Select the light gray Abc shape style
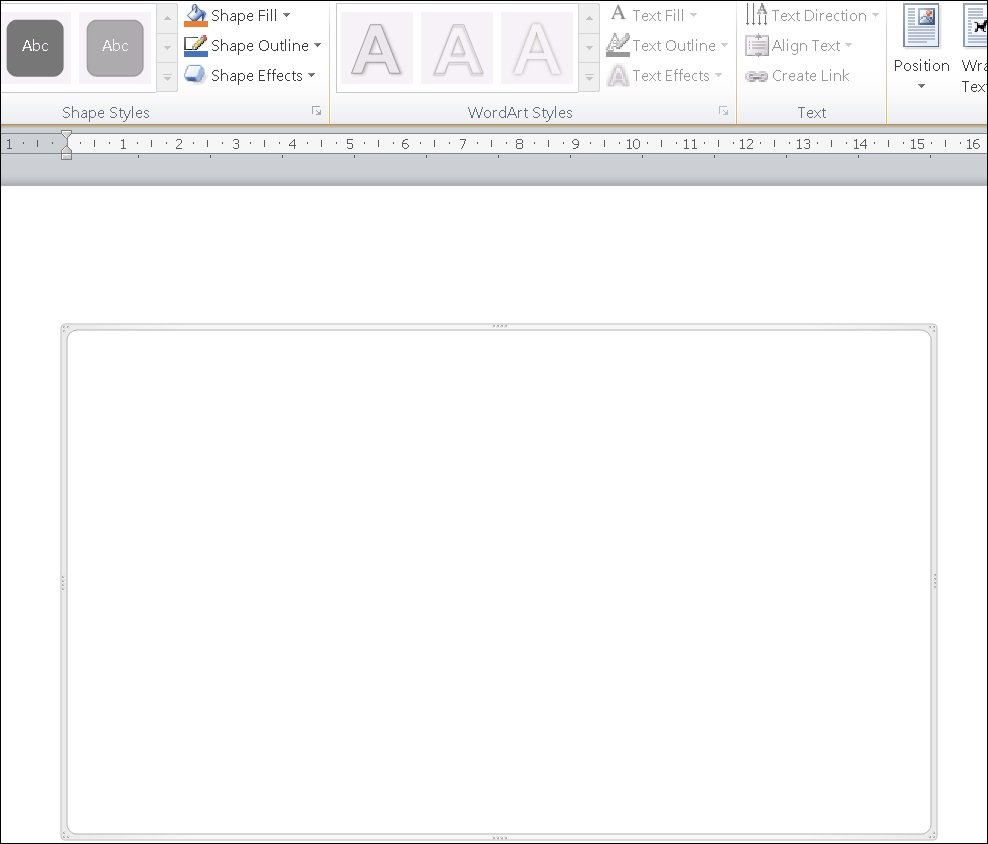988x844 pixels. point(115,48)
